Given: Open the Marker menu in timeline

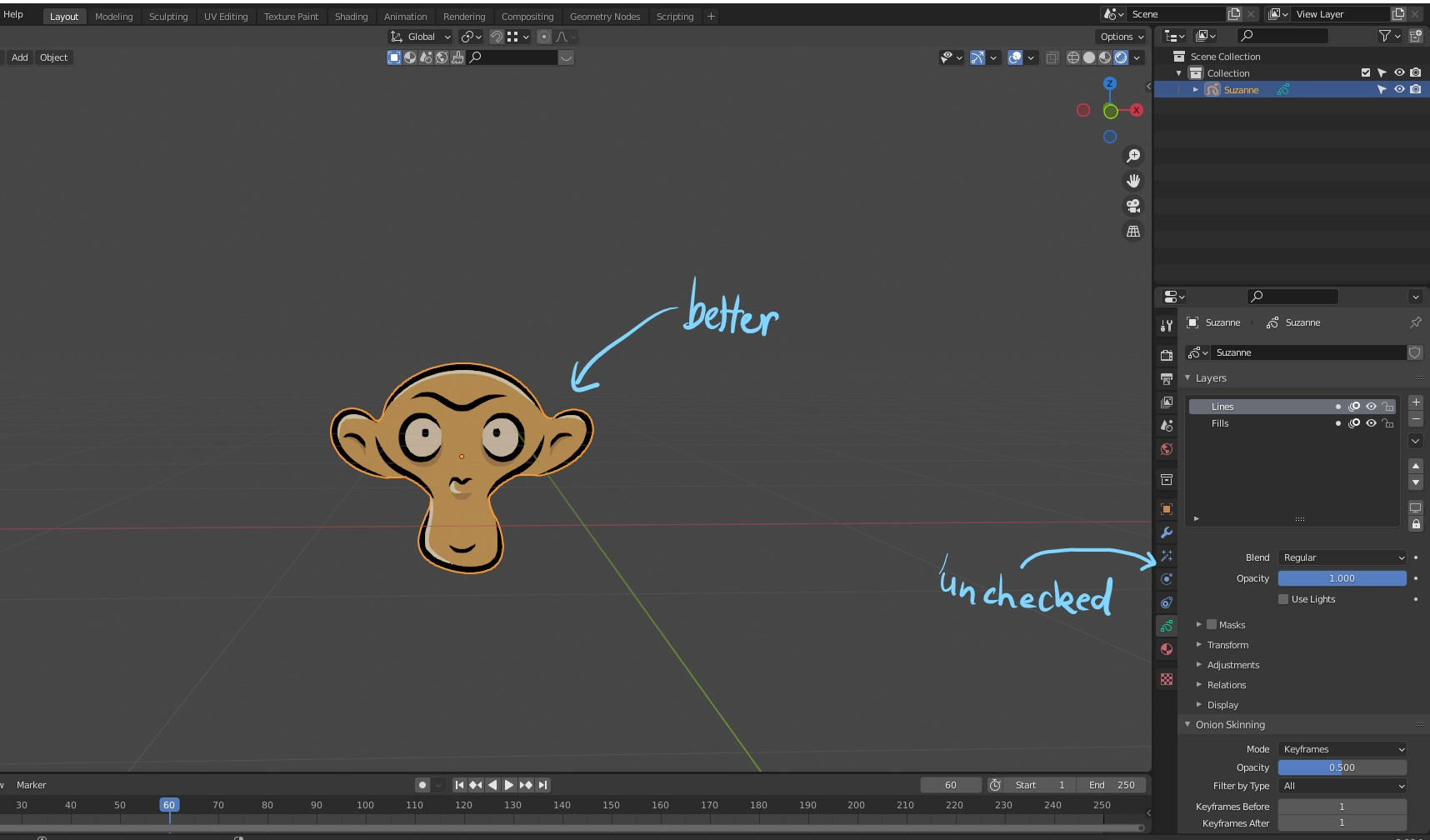Looking at the screenshot, I should point(32,785).
